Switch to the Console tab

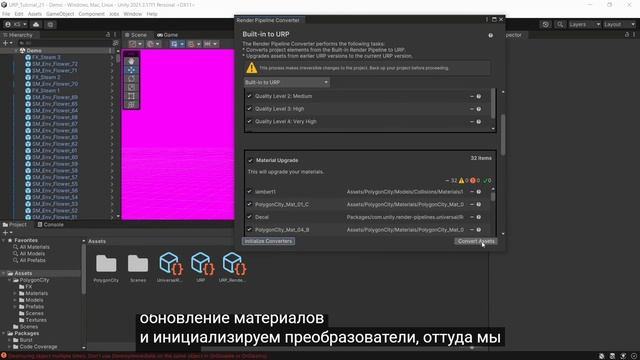click(x=51, y=224)
